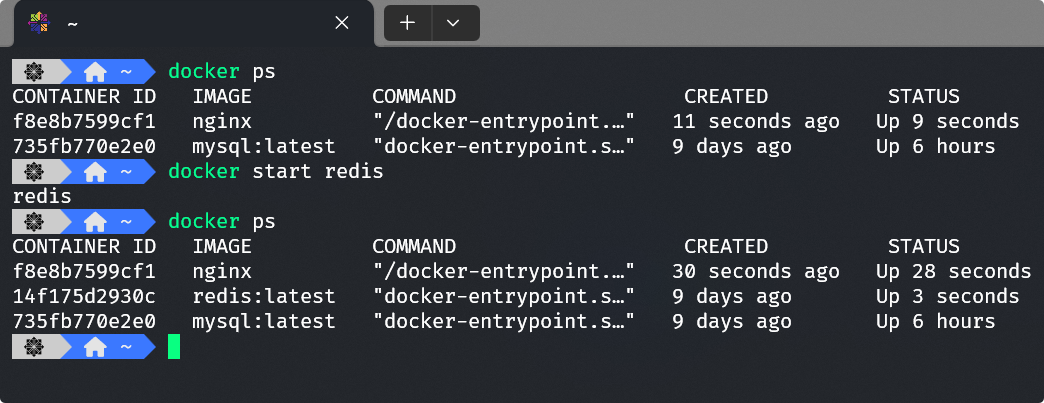Screen dimensions: 1044x403
Task: Expand the new tab profile dropdown chevron
Action: point(453,23)
